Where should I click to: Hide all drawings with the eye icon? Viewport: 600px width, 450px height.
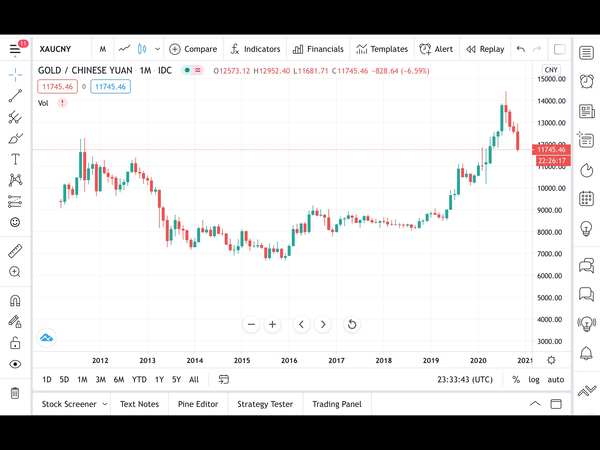point(15,364)
